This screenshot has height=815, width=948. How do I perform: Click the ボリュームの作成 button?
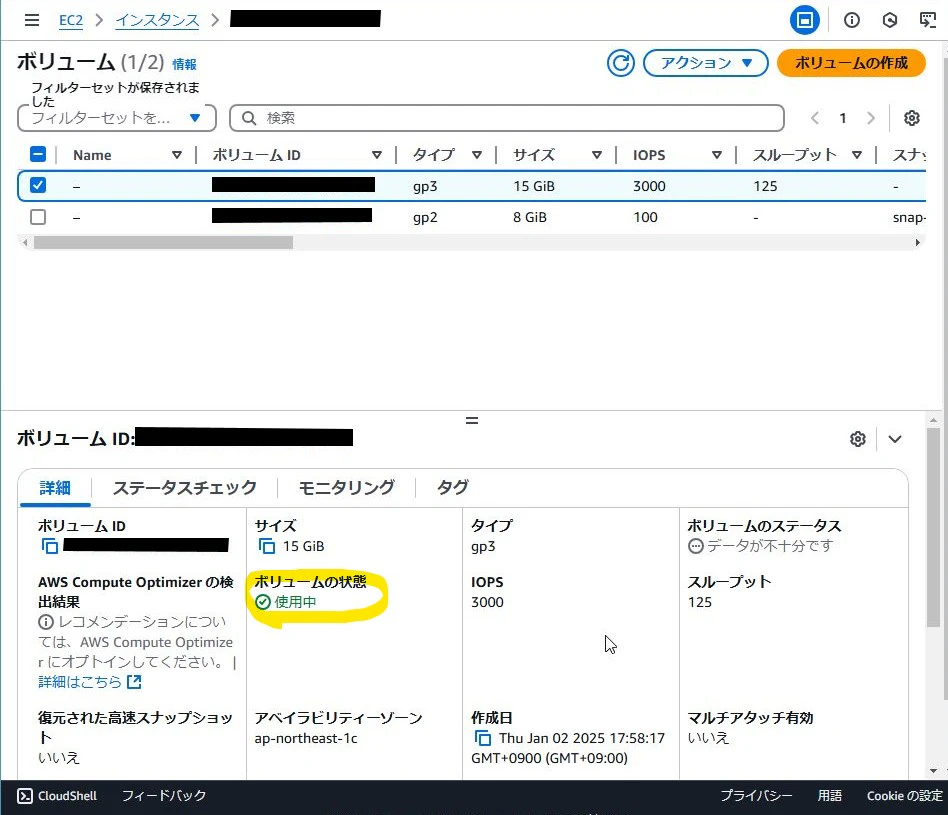tap(851, 63)
